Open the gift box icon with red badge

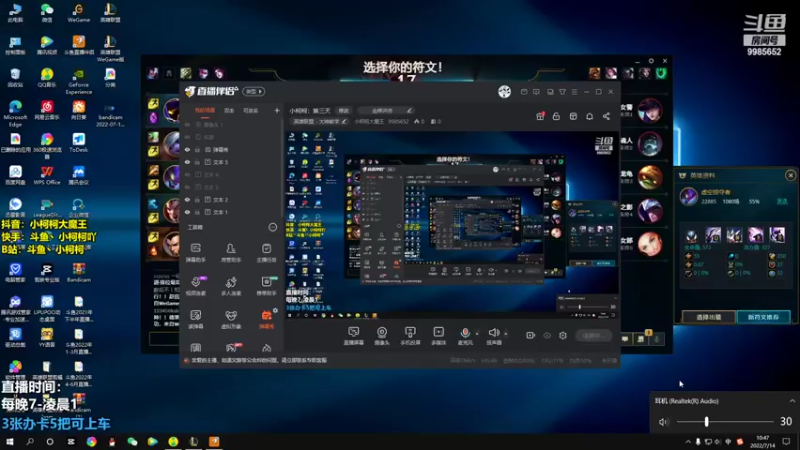coord(540,116)
